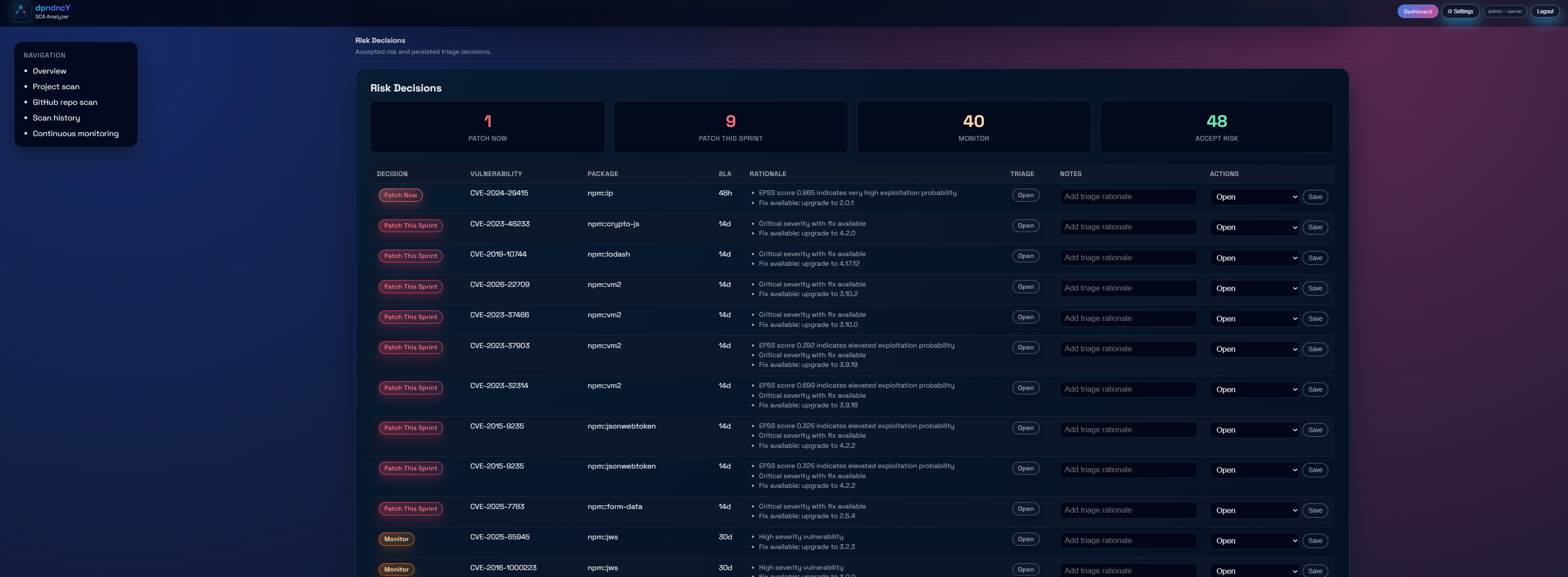Screen dimensions: 1568x577
Task: Save the CVE-2024-29415 triage decision
Action: tap(1315, 197)
